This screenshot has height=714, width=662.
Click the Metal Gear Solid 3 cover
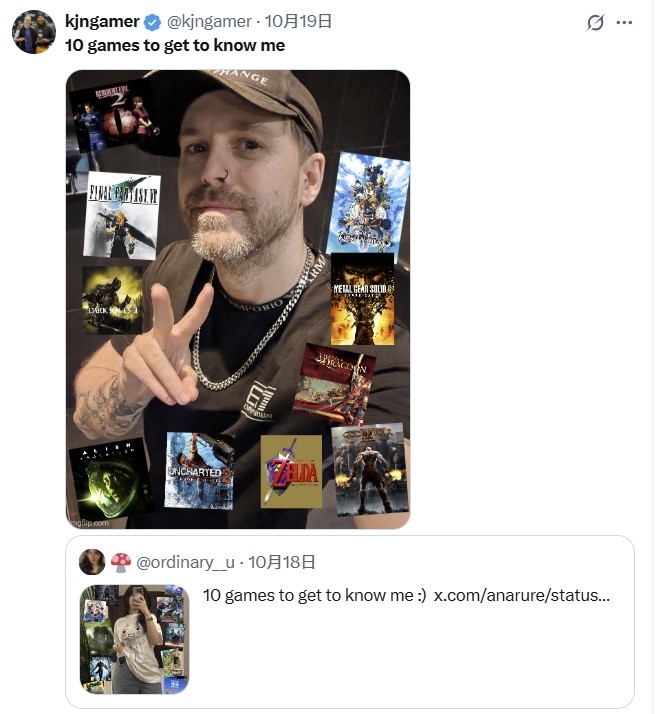362,299
